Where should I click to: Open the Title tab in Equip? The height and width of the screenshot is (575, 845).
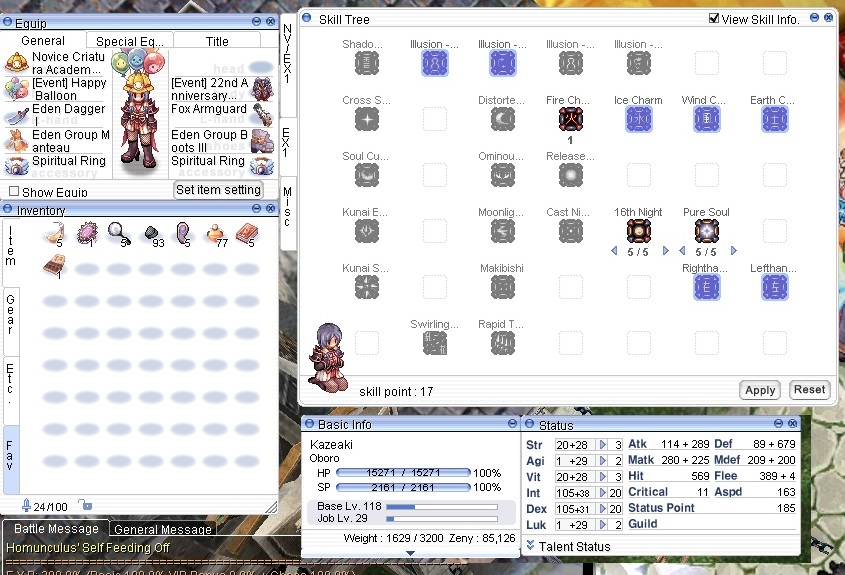tap(217, 41)
